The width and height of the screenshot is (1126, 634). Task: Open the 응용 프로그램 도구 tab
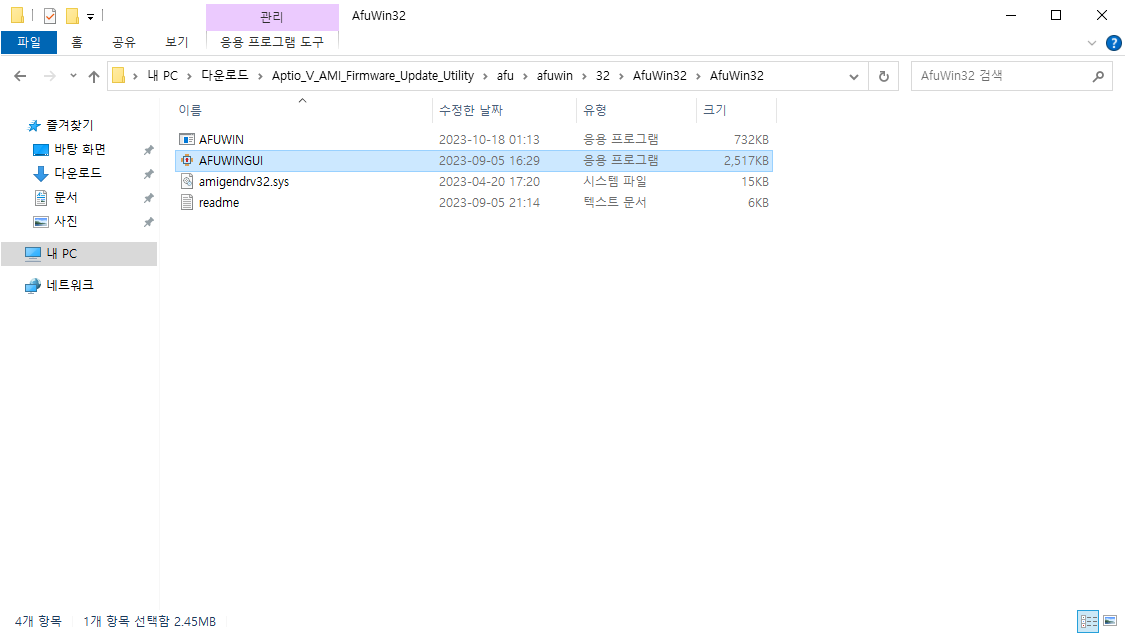click(x=272, y=42)
